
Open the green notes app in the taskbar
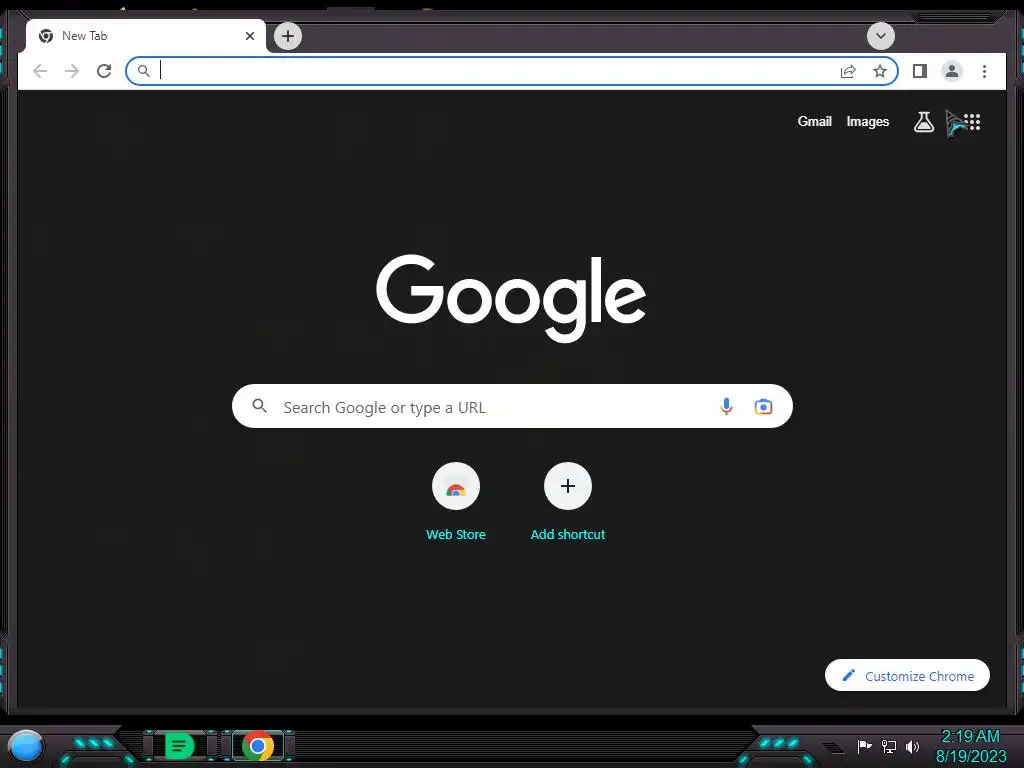(x=179, y=746)
